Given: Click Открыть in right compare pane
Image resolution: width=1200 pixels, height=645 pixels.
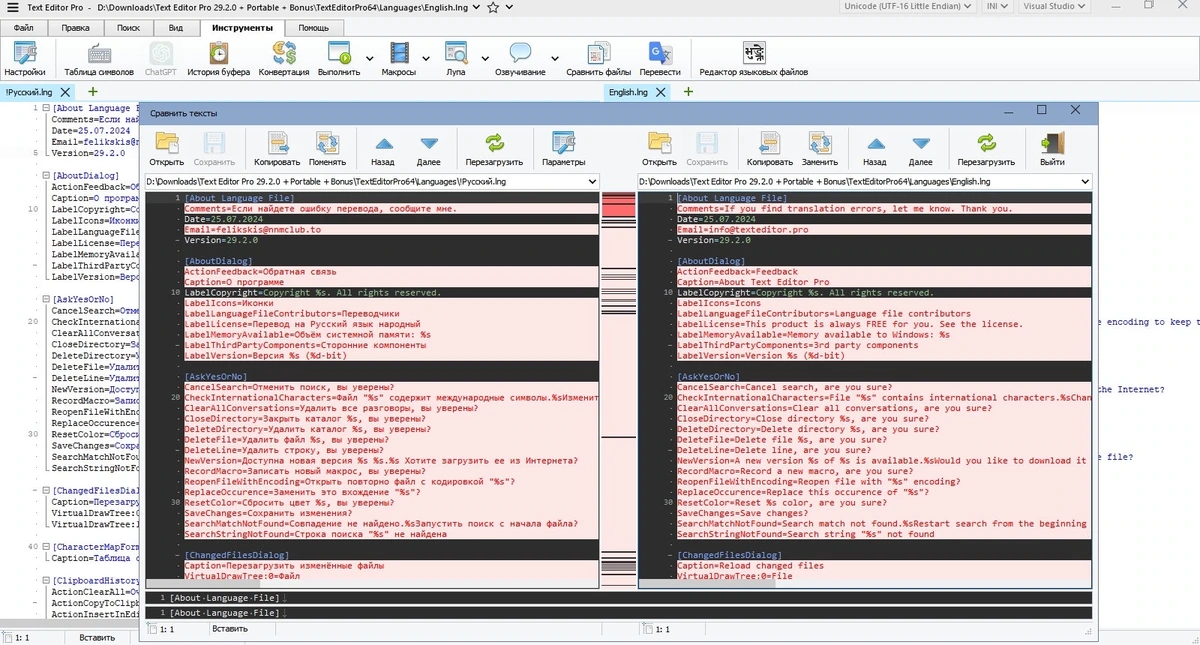Looking at the screenshot, I should [660, 149].
